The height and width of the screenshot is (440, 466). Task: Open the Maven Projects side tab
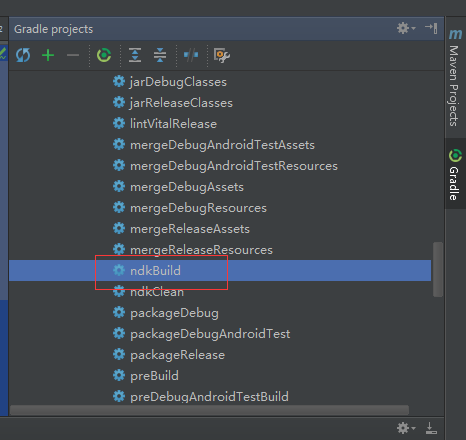click(x=456, y=77)
